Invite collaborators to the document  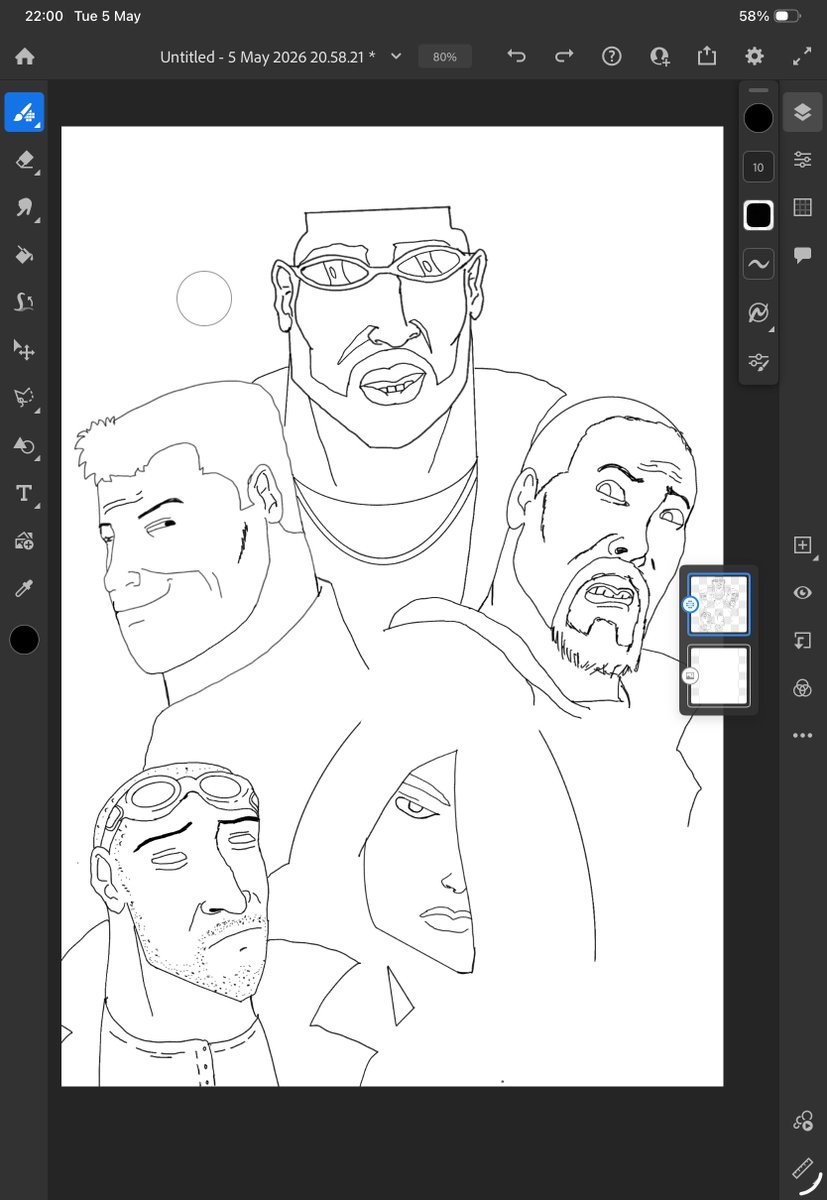point(659,57)
